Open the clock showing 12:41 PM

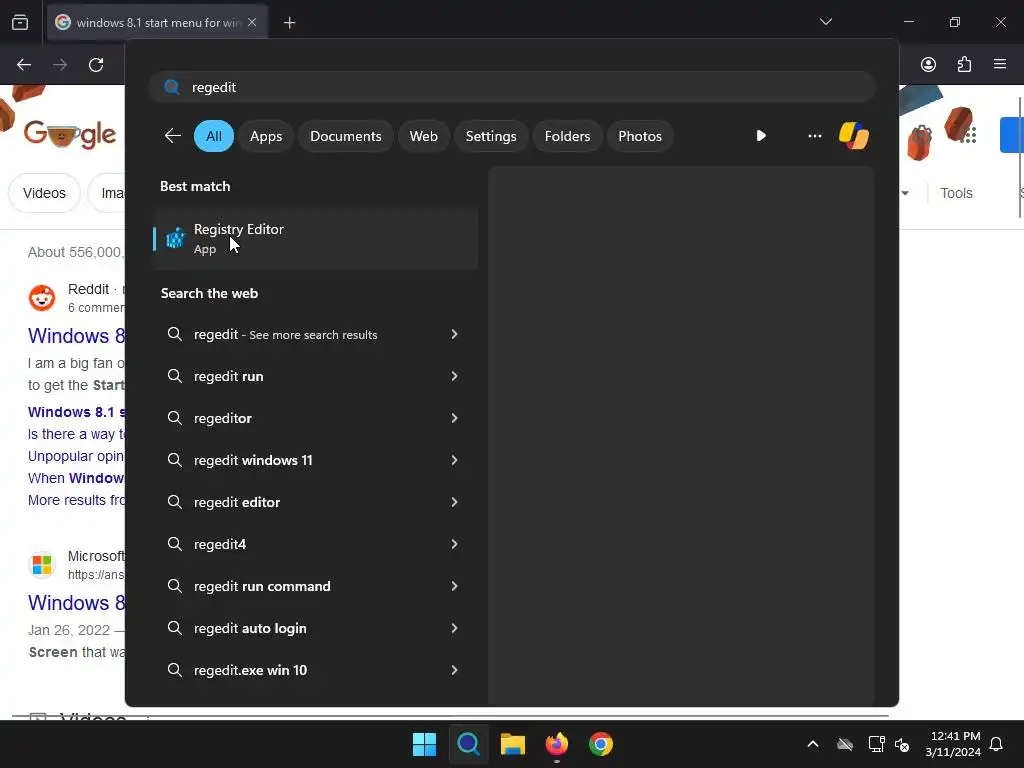(953, 744)
